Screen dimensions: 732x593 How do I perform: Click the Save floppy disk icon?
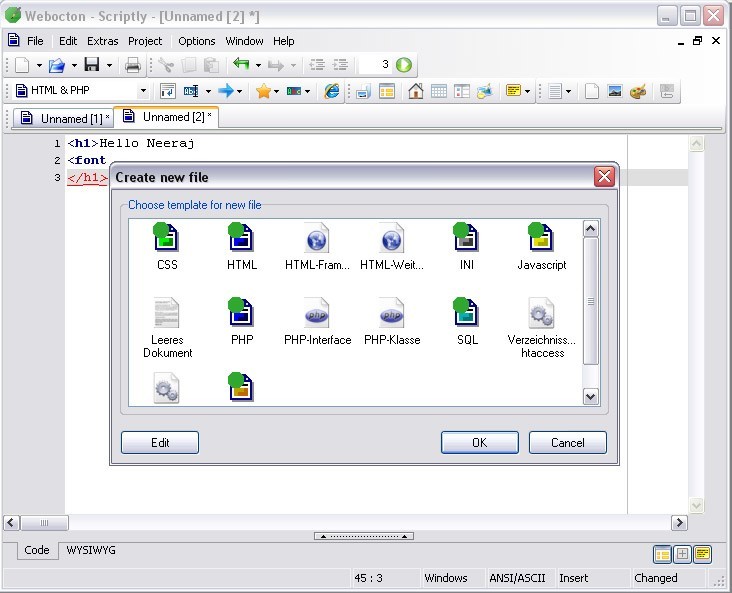pos(92,64)
